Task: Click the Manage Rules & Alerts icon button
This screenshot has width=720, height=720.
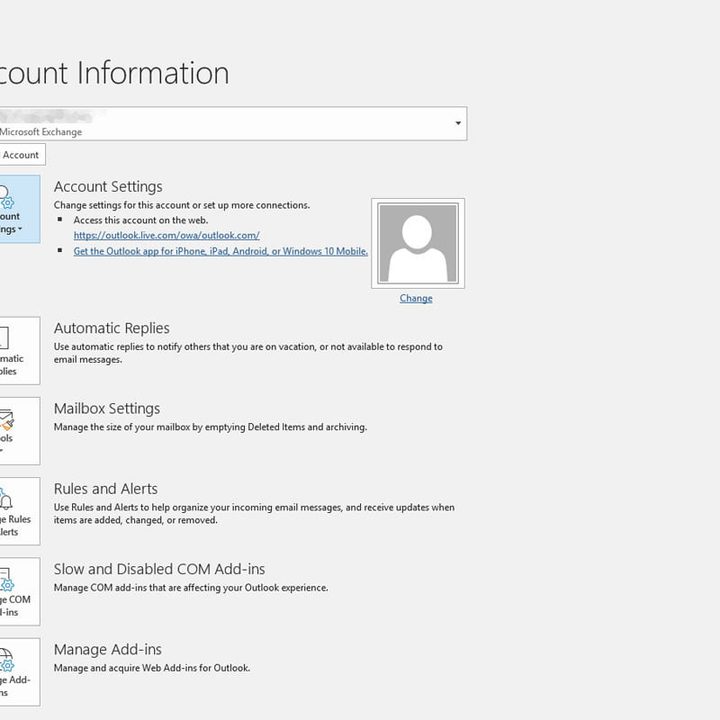Action: [x=19, y=511]
